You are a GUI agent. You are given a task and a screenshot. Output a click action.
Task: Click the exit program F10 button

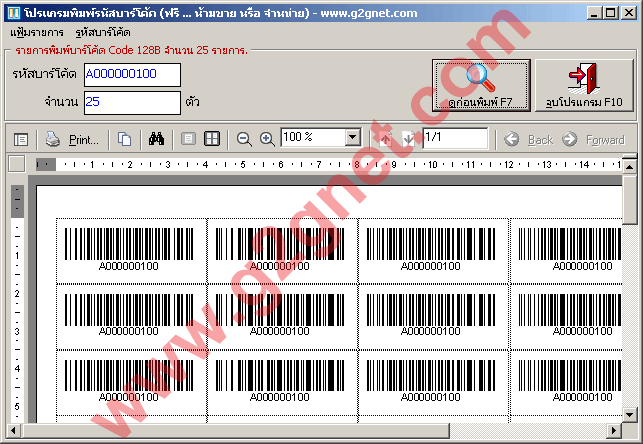pos(584,85)
